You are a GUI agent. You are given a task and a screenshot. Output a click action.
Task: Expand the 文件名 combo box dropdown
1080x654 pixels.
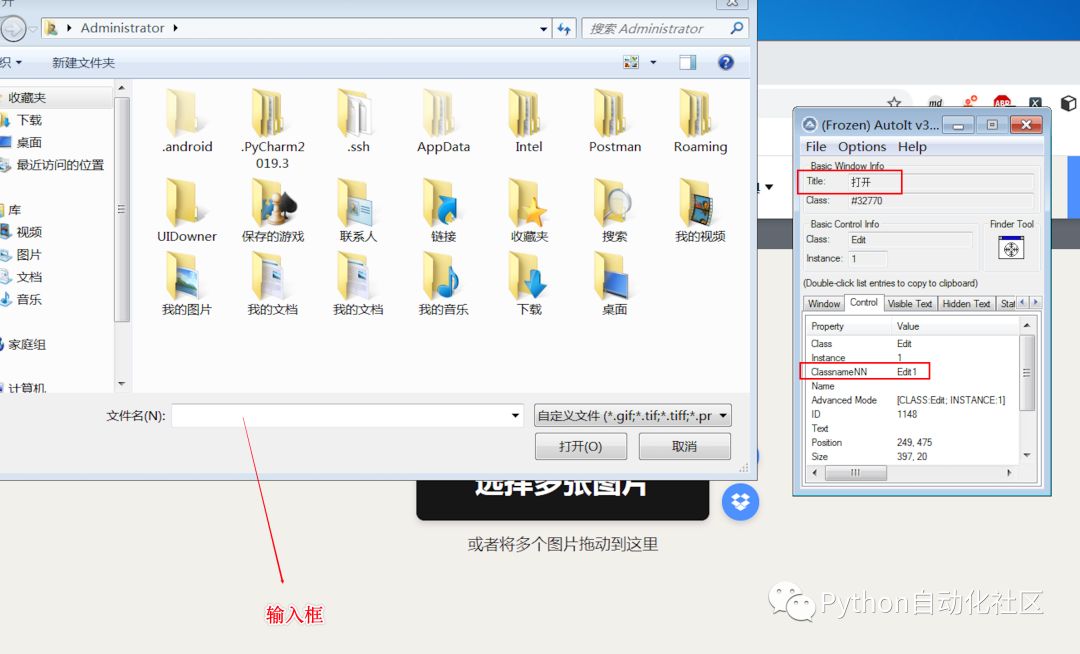(515, 415)
